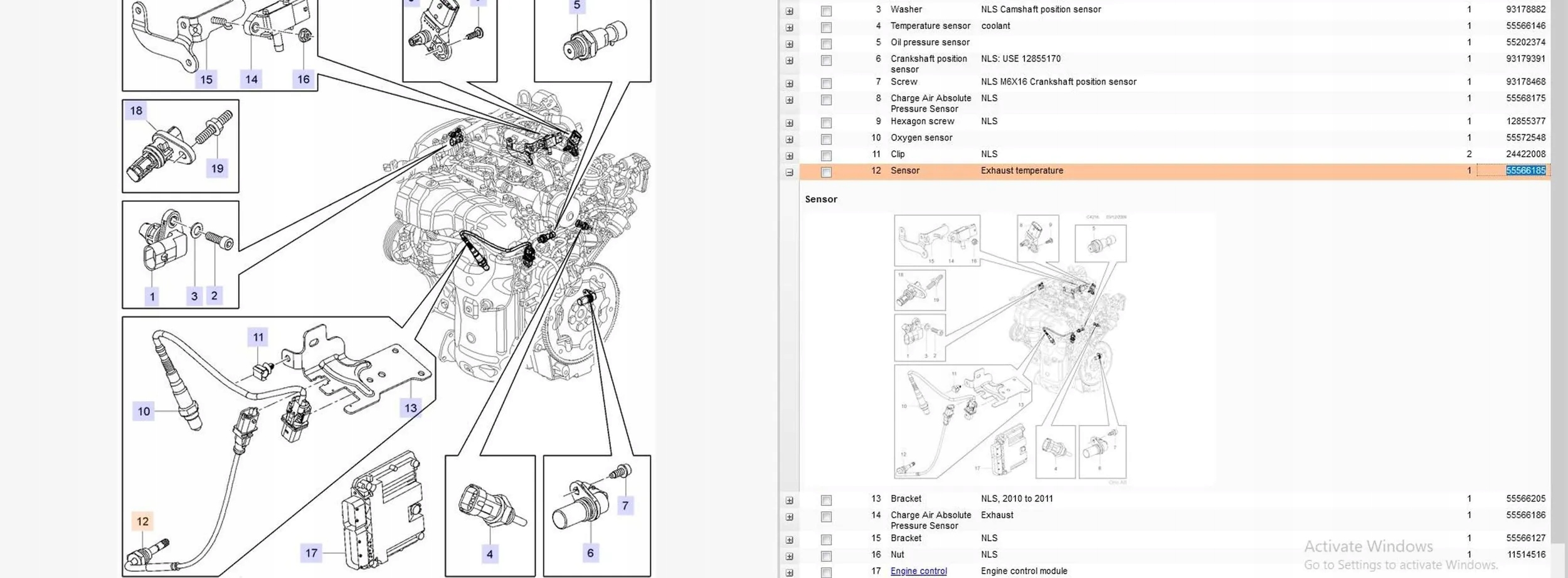Collapse the expanded Sensor row 12
The height and width of the screenshot is (578, 1568).
pos(789,172)
